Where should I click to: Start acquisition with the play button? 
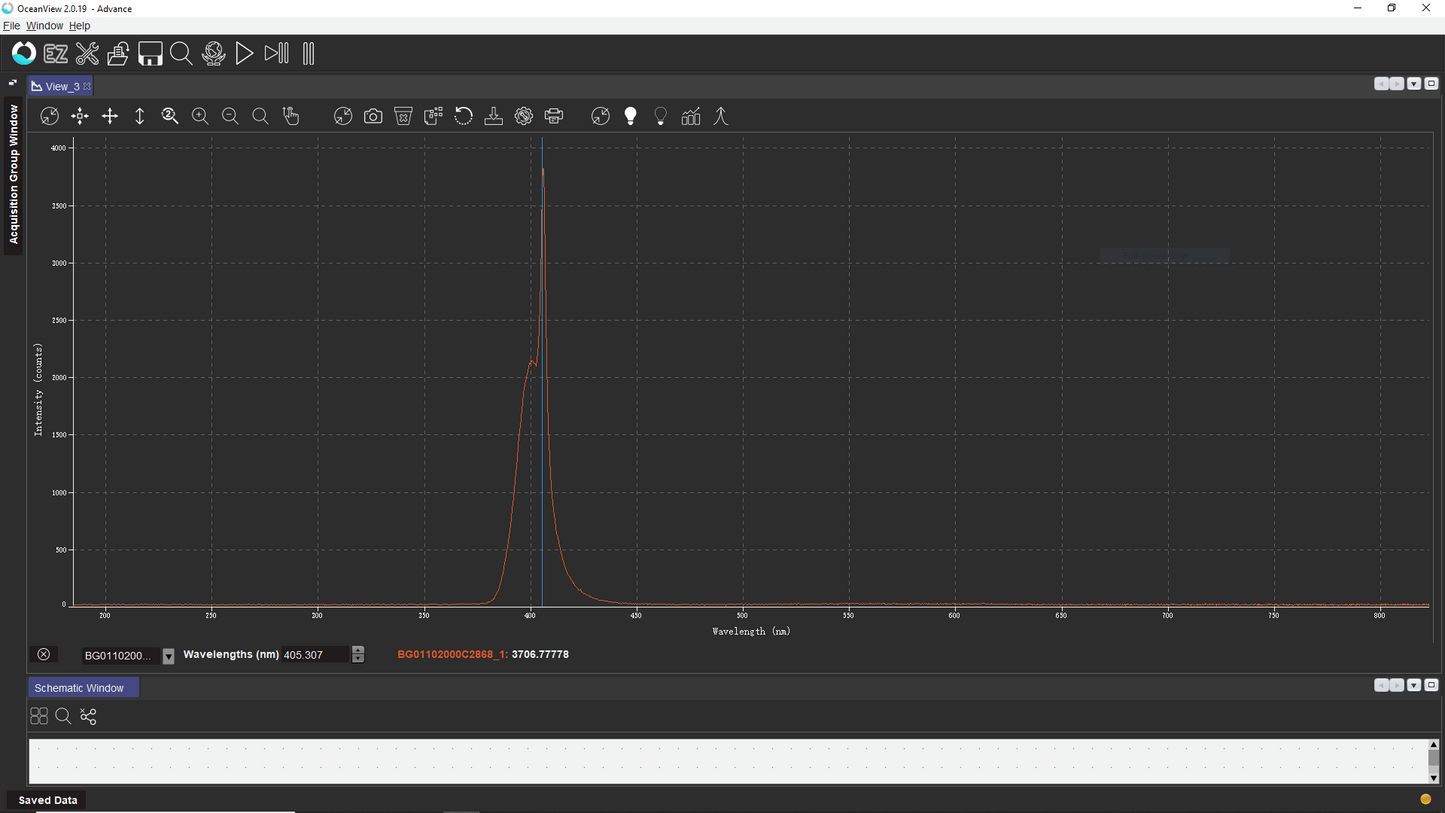244,53
